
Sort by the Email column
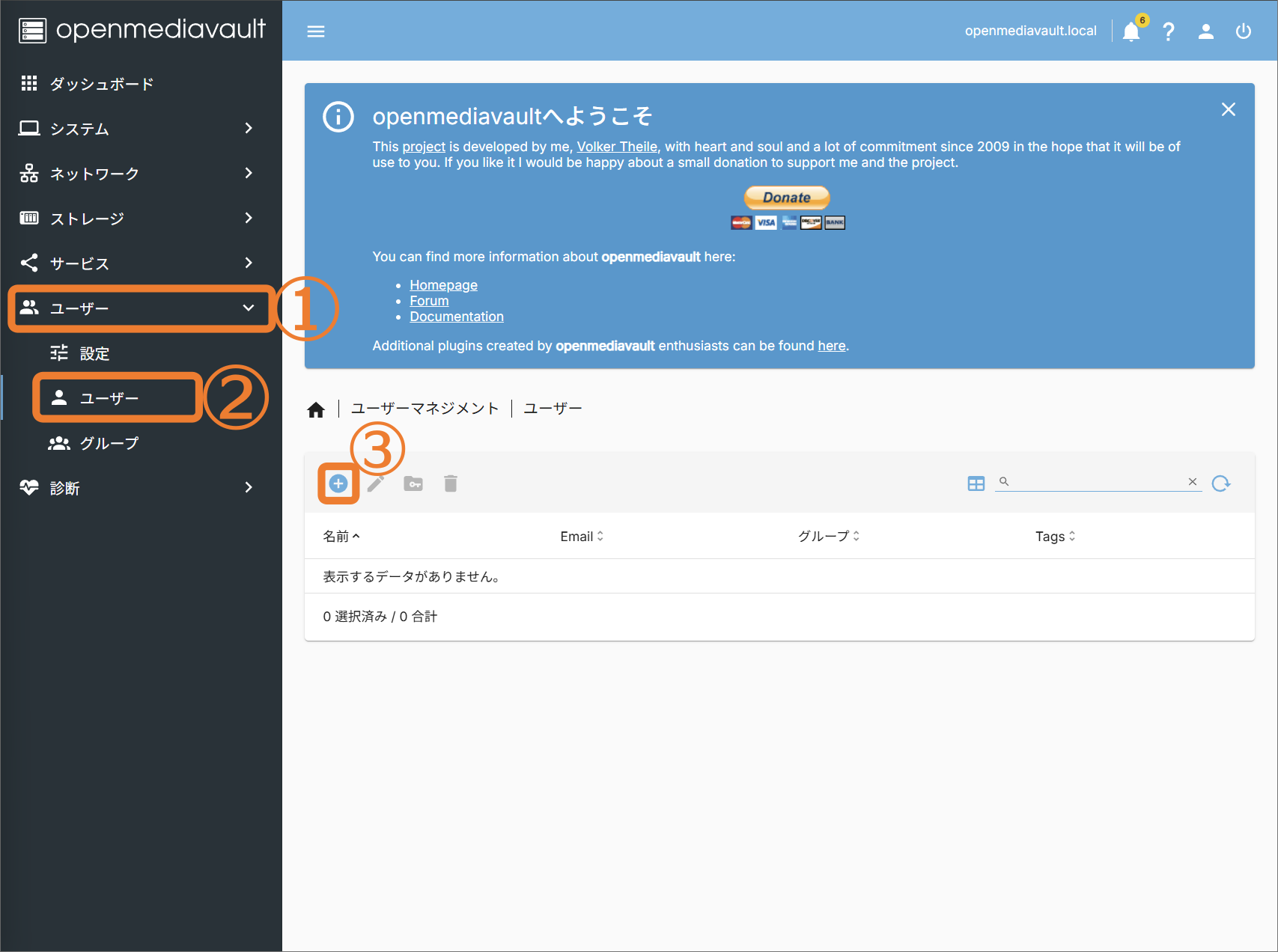pyautogui.click(x=582, y=537)
